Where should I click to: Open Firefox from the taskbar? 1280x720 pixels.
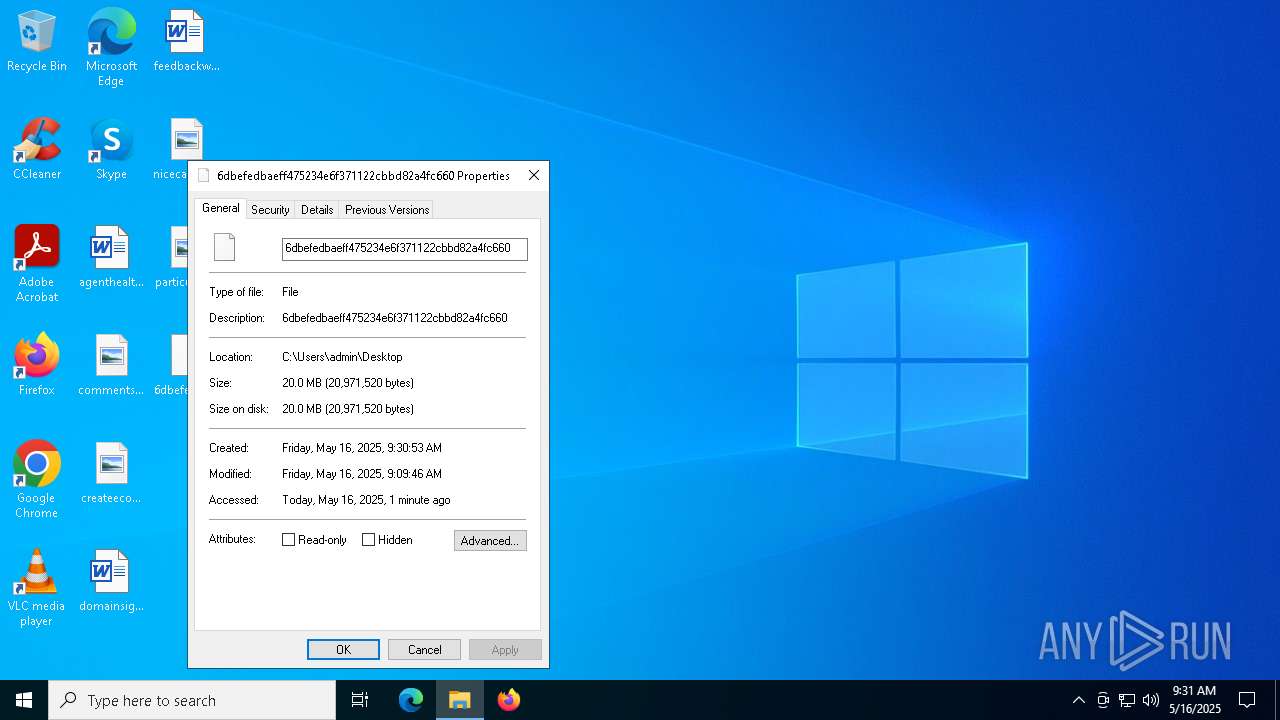click(509, 700)
